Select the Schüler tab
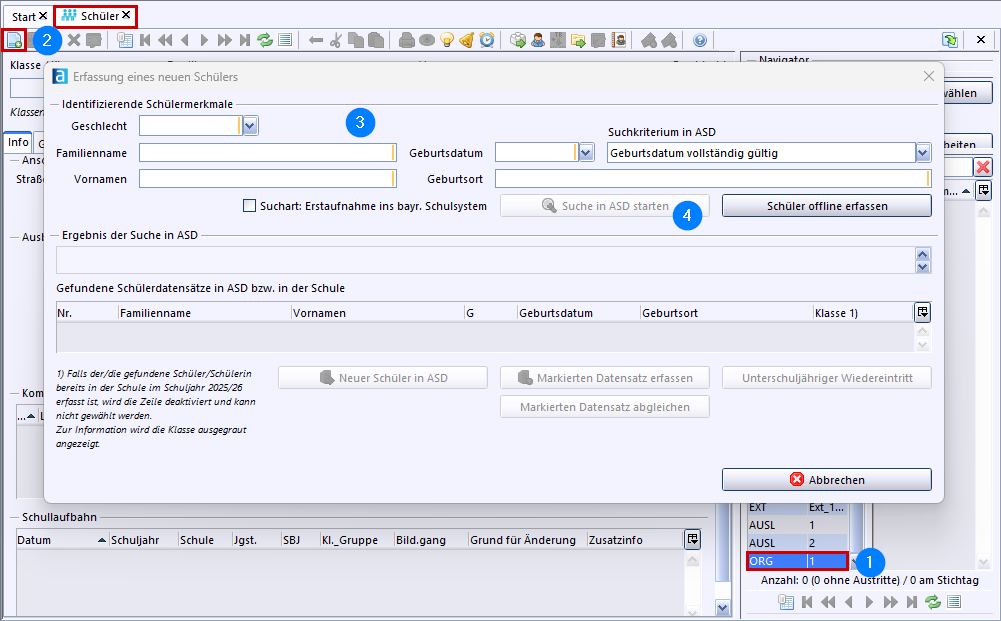This screenshot has width=1001, height=621. click(x=96, y=16)
